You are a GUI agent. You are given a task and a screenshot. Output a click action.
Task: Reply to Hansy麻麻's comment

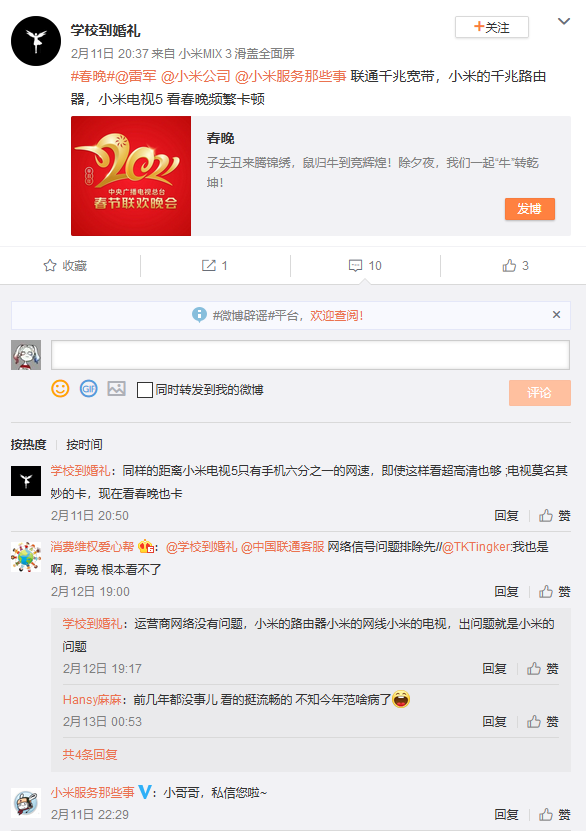click(x=494, y=722)
